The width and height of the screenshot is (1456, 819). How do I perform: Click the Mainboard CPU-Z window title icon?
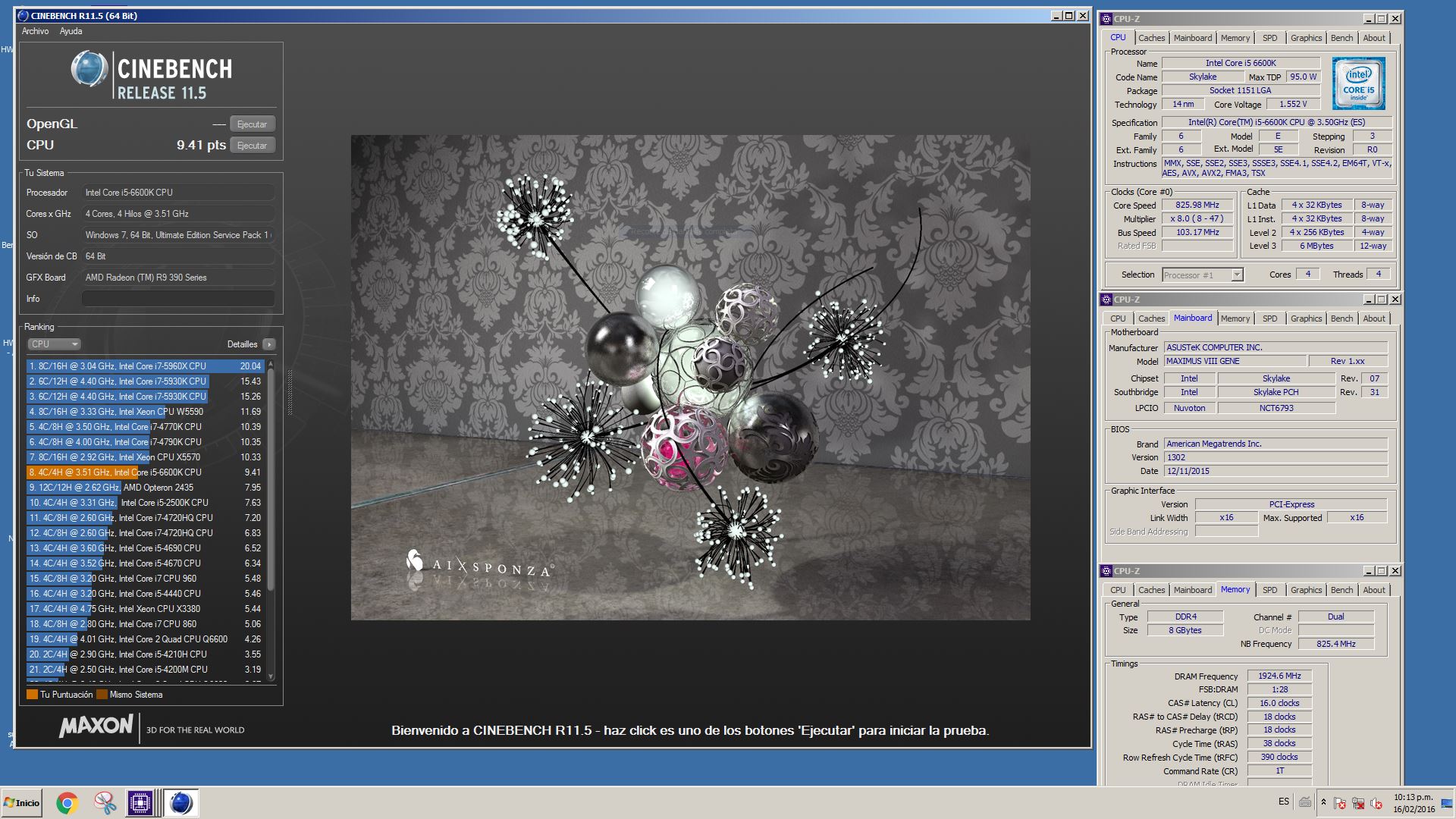click(1106, 300)
